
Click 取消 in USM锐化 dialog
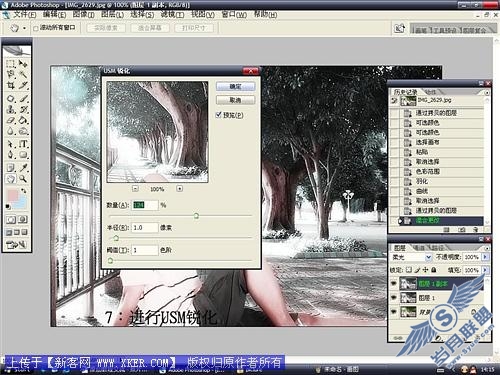236,100
